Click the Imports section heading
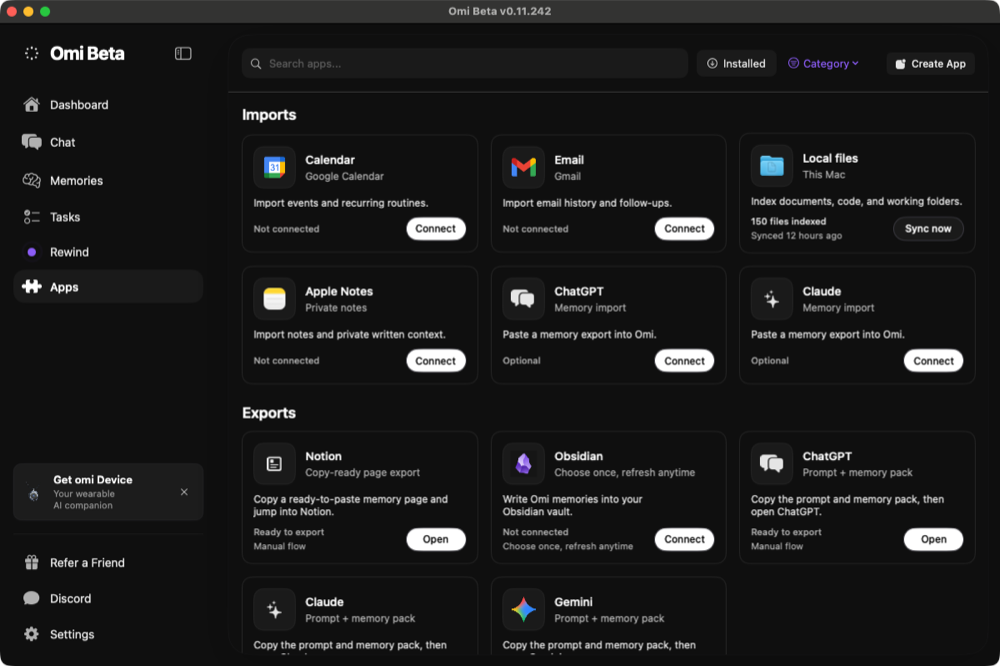The image size is (1000, 666). 269,115
